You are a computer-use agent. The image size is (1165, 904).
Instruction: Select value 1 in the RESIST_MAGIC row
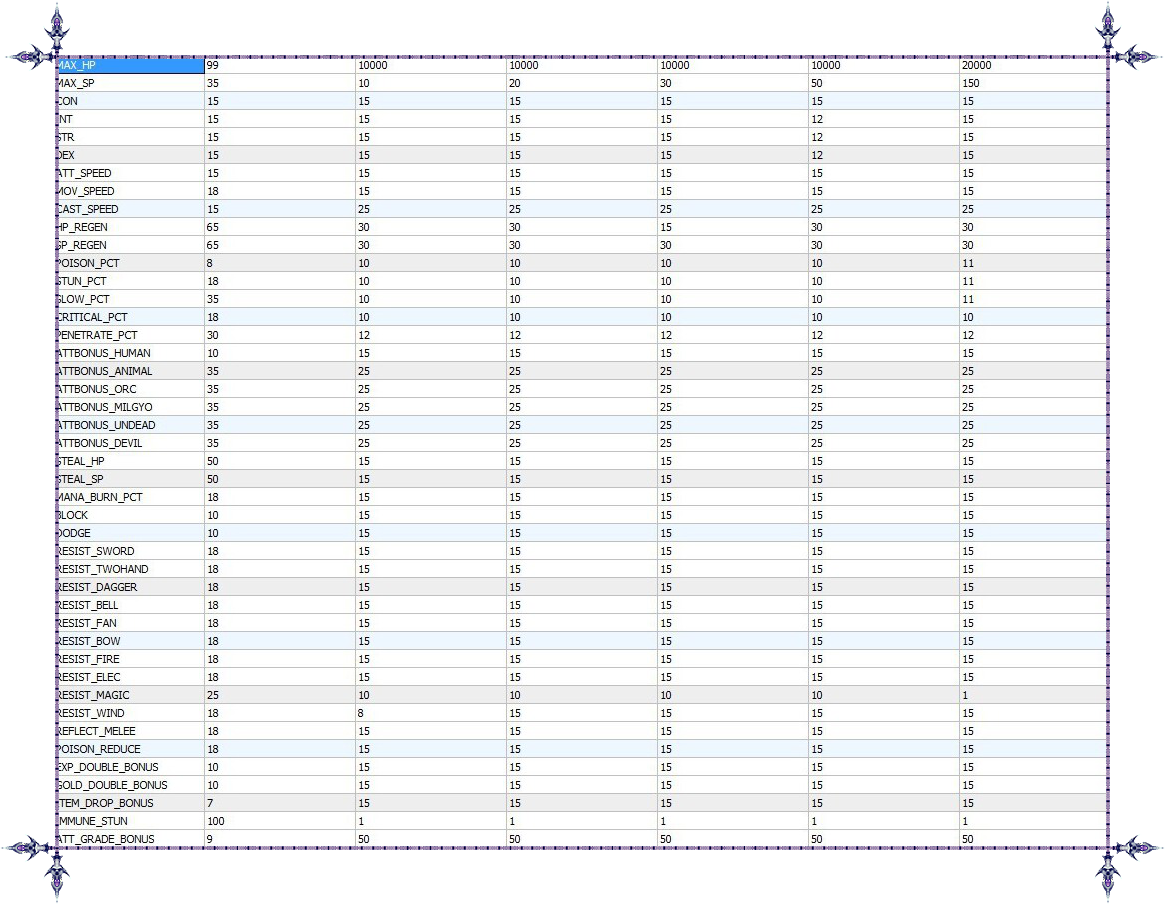[x=964, y=695]
